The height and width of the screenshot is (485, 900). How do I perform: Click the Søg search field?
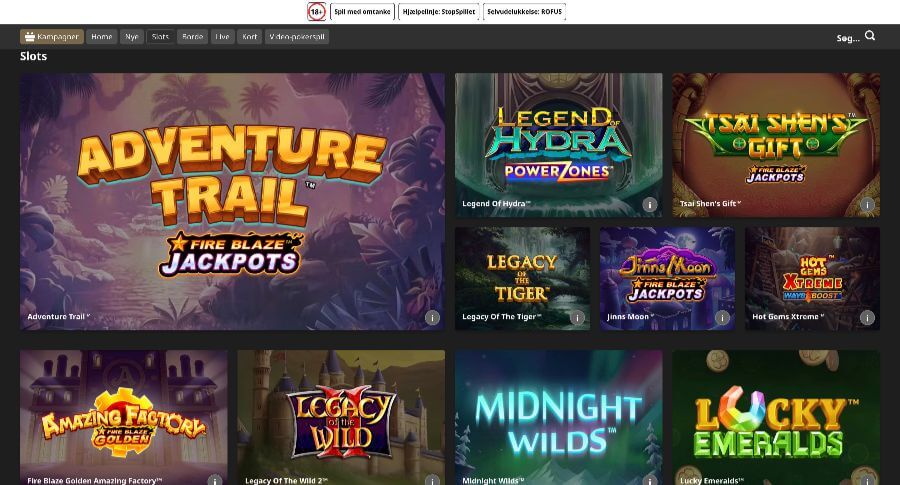coord(848,38)
